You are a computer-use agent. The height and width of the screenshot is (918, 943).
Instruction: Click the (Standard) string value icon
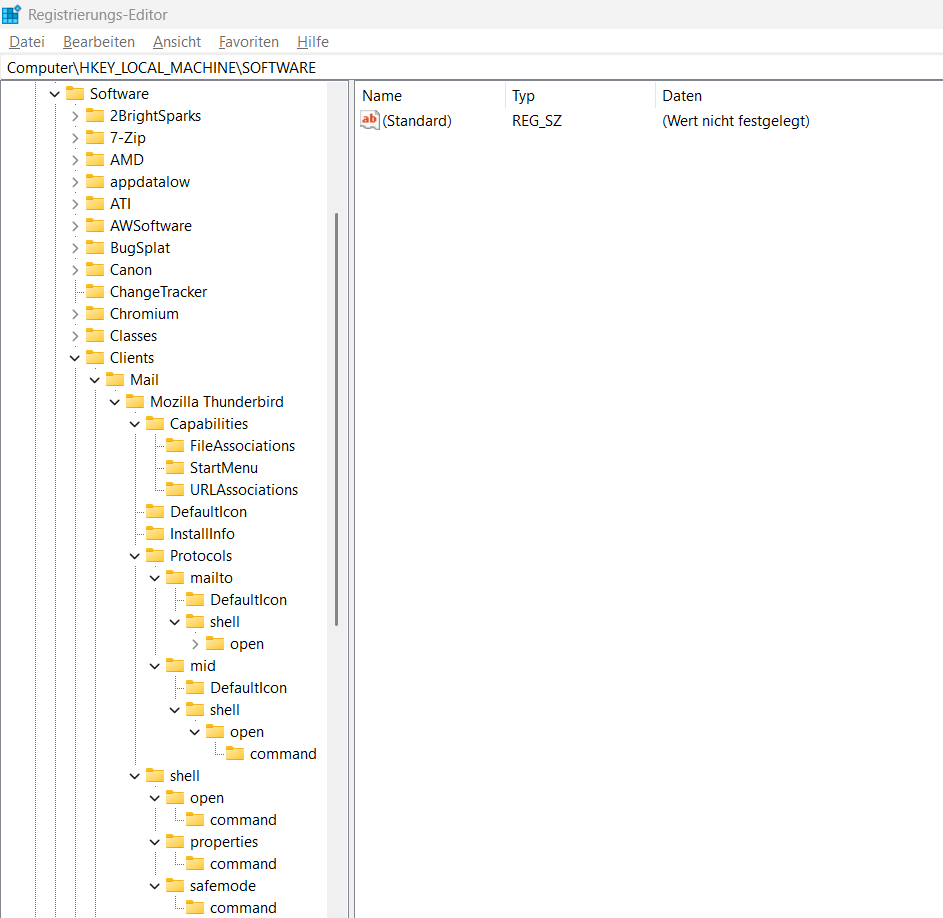coord(370,120)
